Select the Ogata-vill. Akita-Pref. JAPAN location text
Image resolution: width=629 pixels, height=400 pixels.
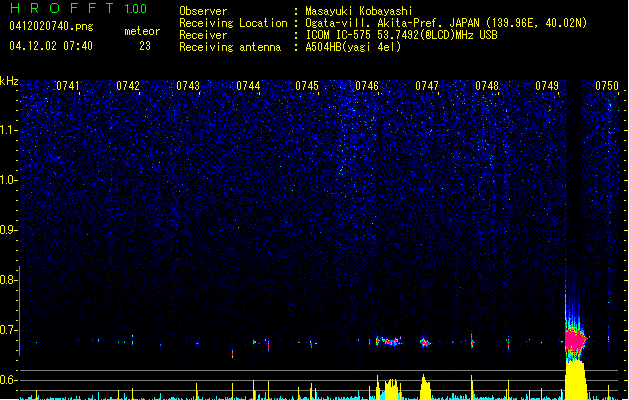(x=446, y=23)
